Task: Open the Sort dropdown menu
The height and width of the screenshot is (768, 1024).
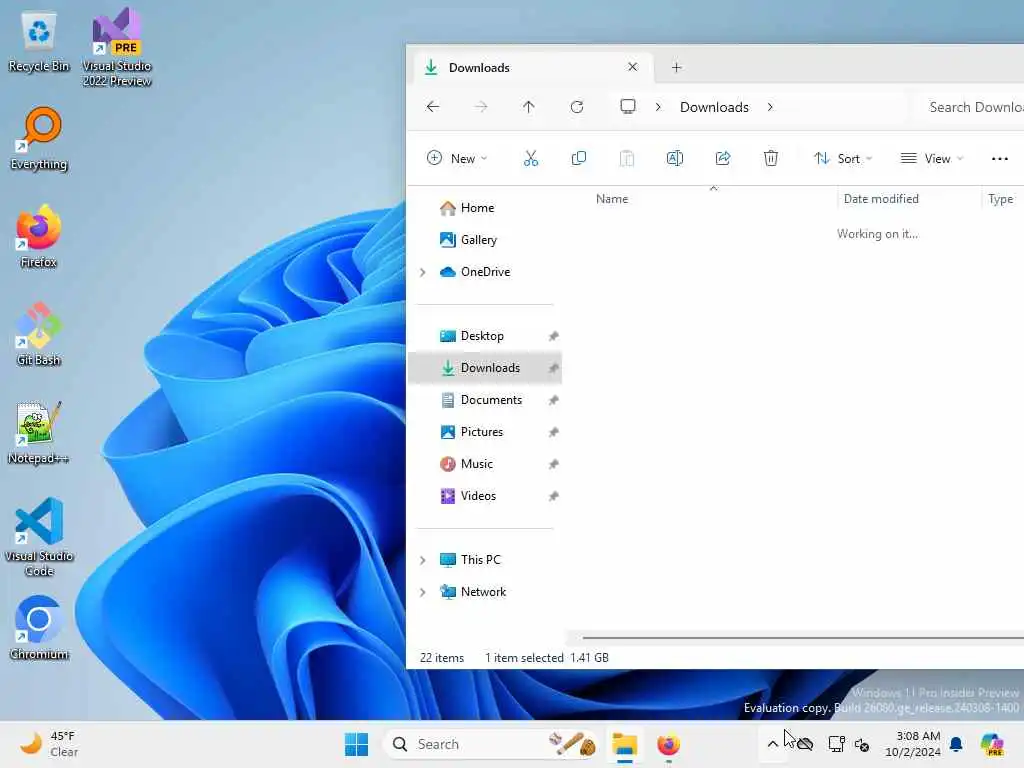Action: 842,159
